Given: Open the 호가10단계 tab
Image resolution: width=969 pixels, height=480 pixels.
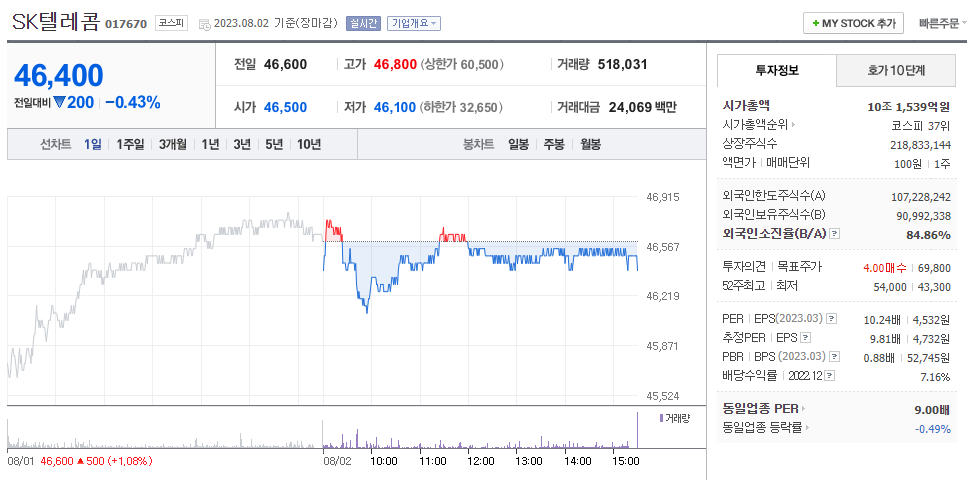Looking at the screenshot, I should (896, 70).
